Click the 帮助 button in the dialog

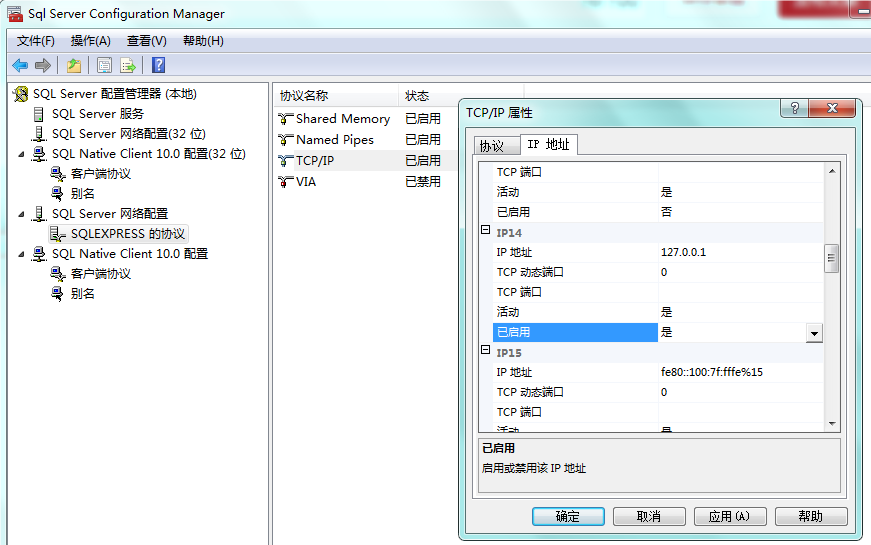(x=811, y=516)
